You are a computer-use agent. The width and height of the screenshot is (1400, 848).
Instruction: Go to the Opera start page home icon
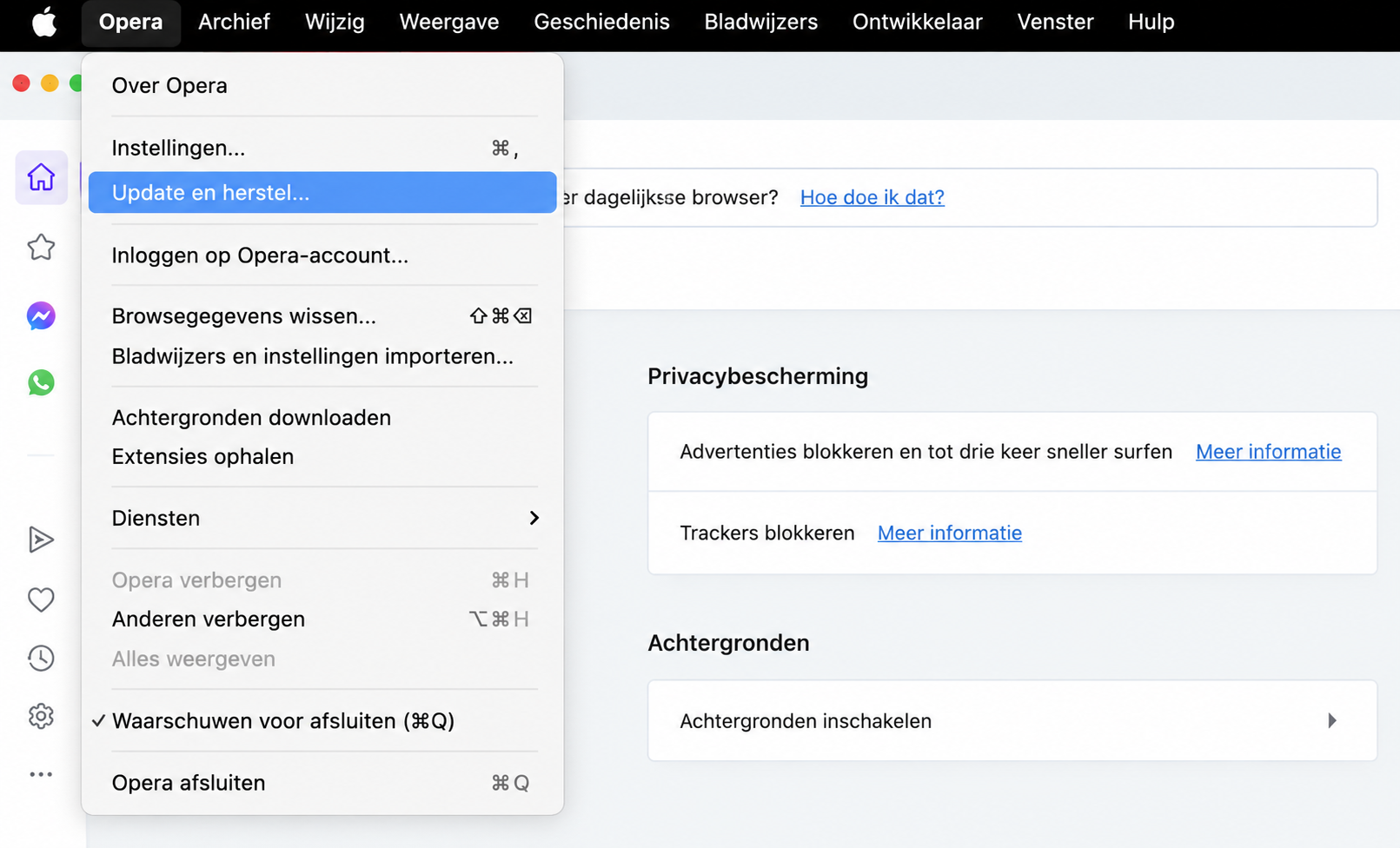point(41,177)
